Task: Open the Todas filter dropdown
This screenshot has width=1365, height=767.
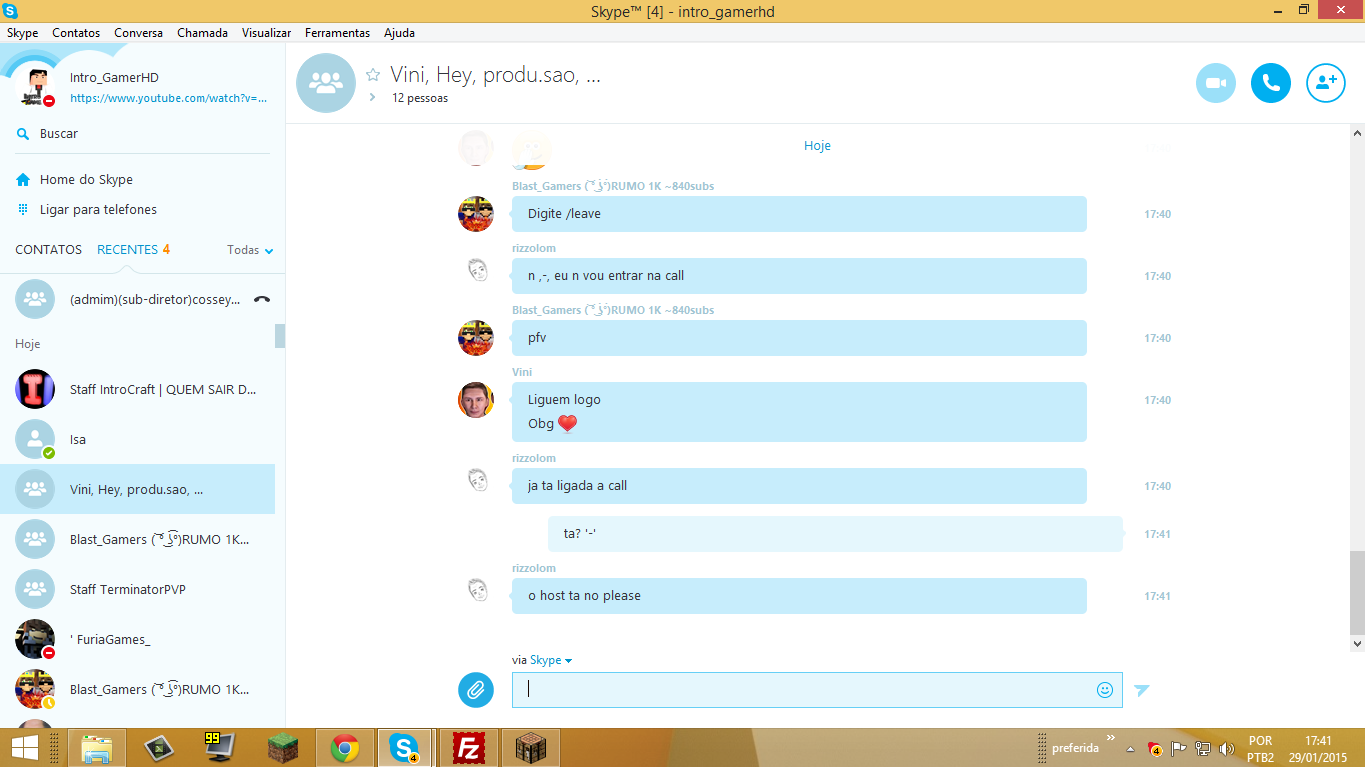Action: [250, 250]
